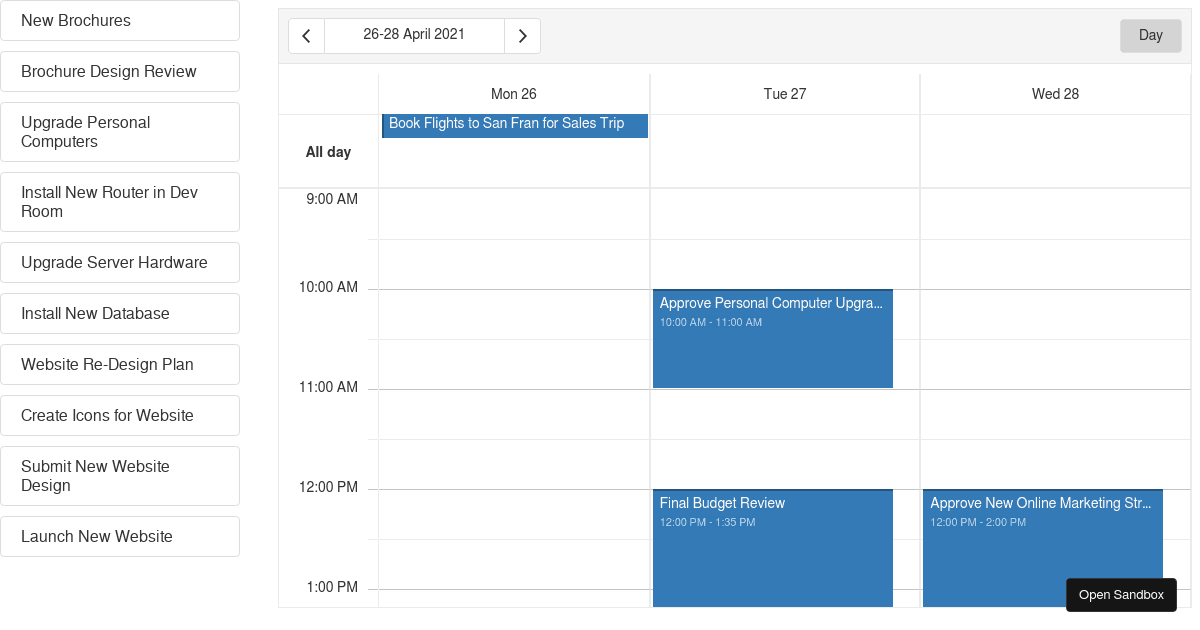The height and width of the screenshot is (630, 1200).
Task: Select Install New Router in Dev Room task
Action: (x=120, y=202)
